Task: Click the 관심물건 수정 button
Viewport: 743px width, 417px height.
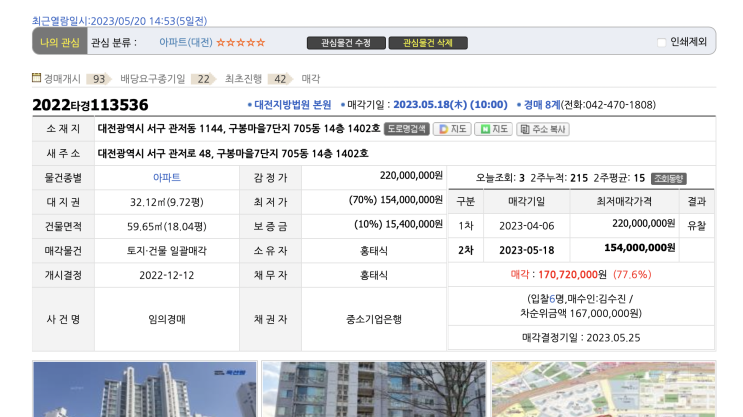Action: click(x=346, y=43)
